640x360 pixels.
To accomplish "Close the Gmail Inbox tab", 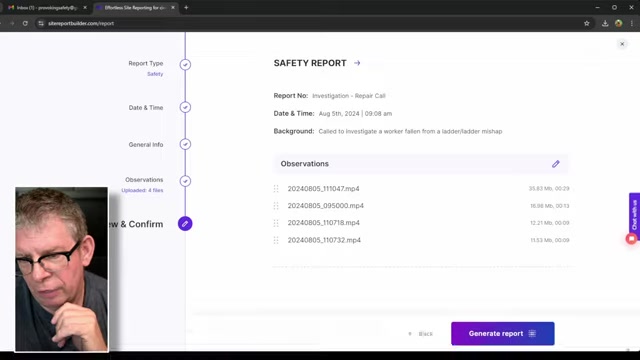I will pos(85,7).
